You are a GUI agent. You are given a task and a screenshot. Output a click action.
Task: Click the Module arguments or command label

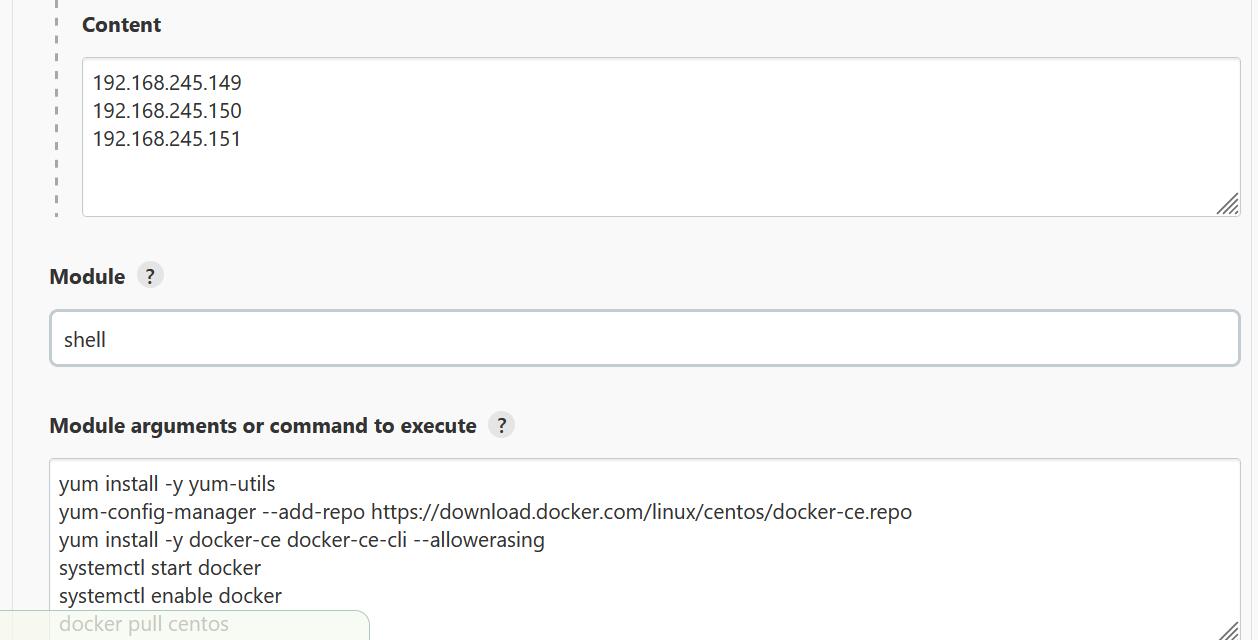pos(263,426)
